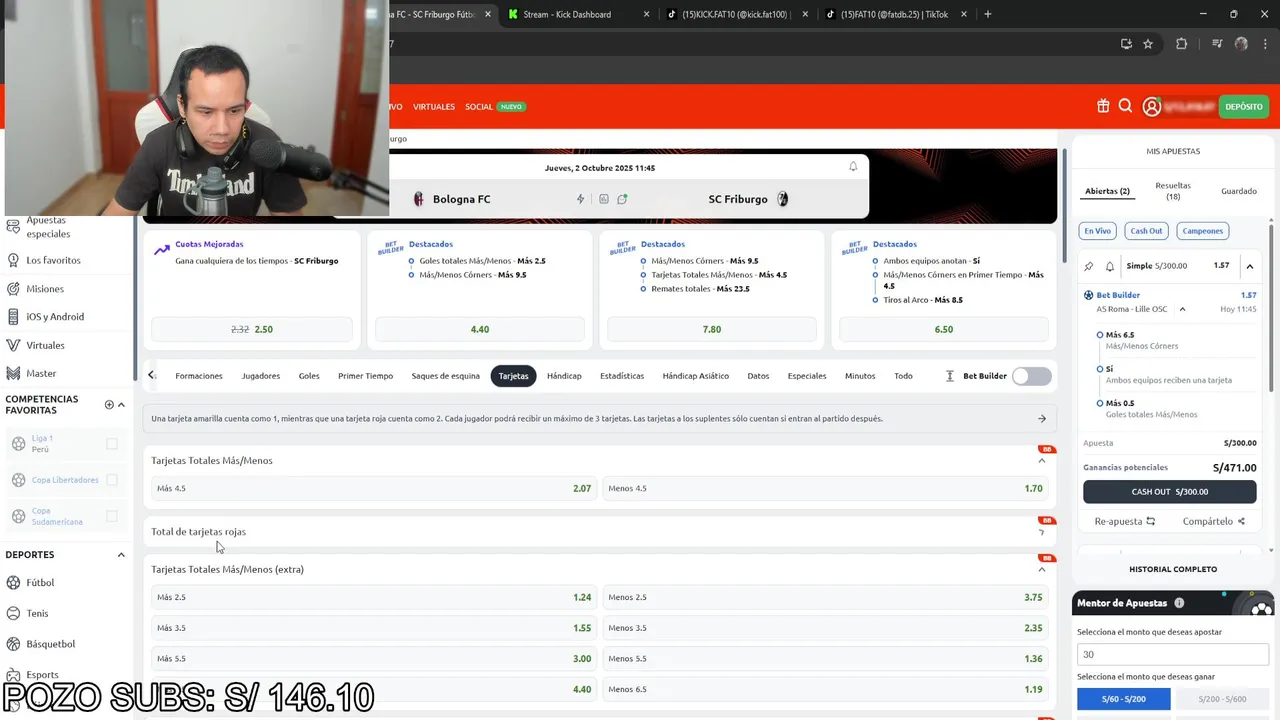
Task: Switch to Saques de esquina tab
Action: 446,376
